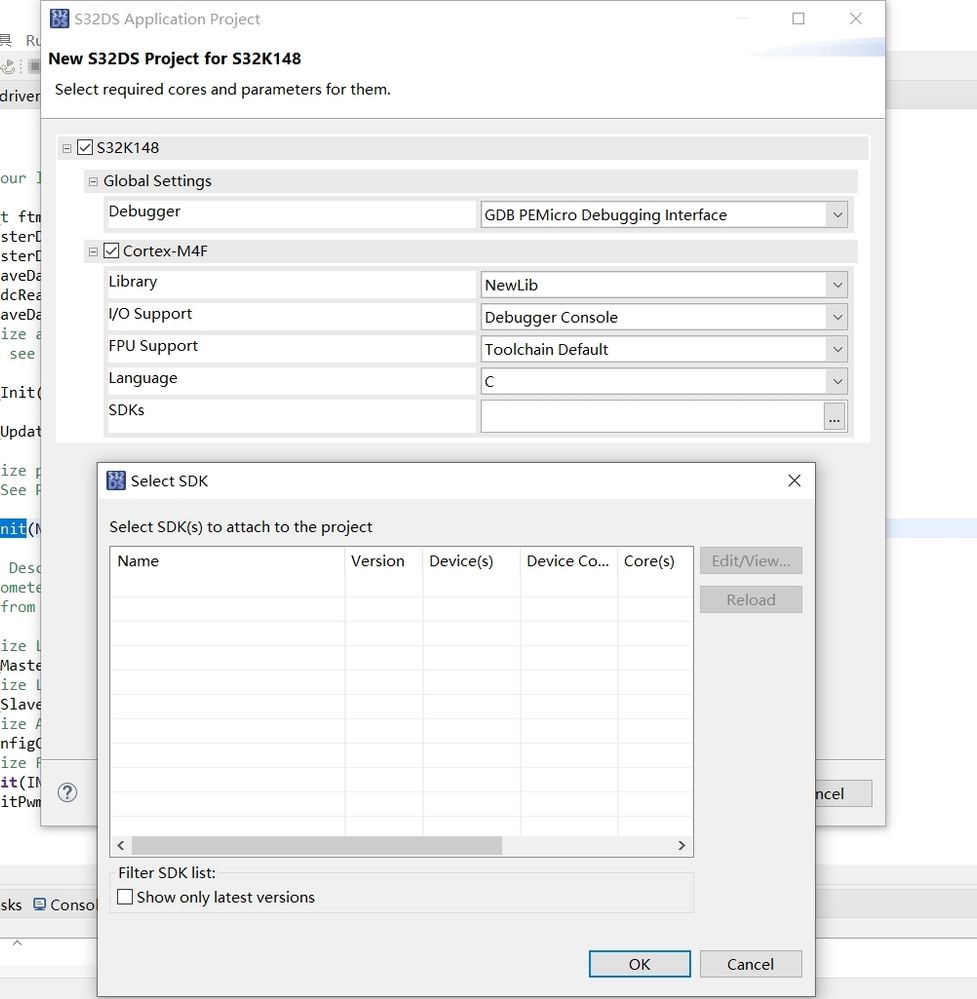Maximize the S32DS Application Project window
Screen dimensions: 977x999
coord(798,18)
